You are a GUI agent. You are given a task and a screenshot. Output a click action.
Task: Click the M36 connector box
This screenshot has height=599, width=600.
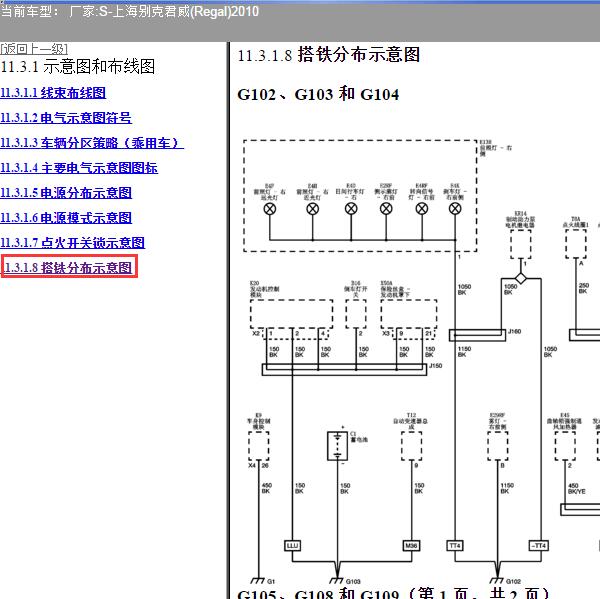coord(411,545)
